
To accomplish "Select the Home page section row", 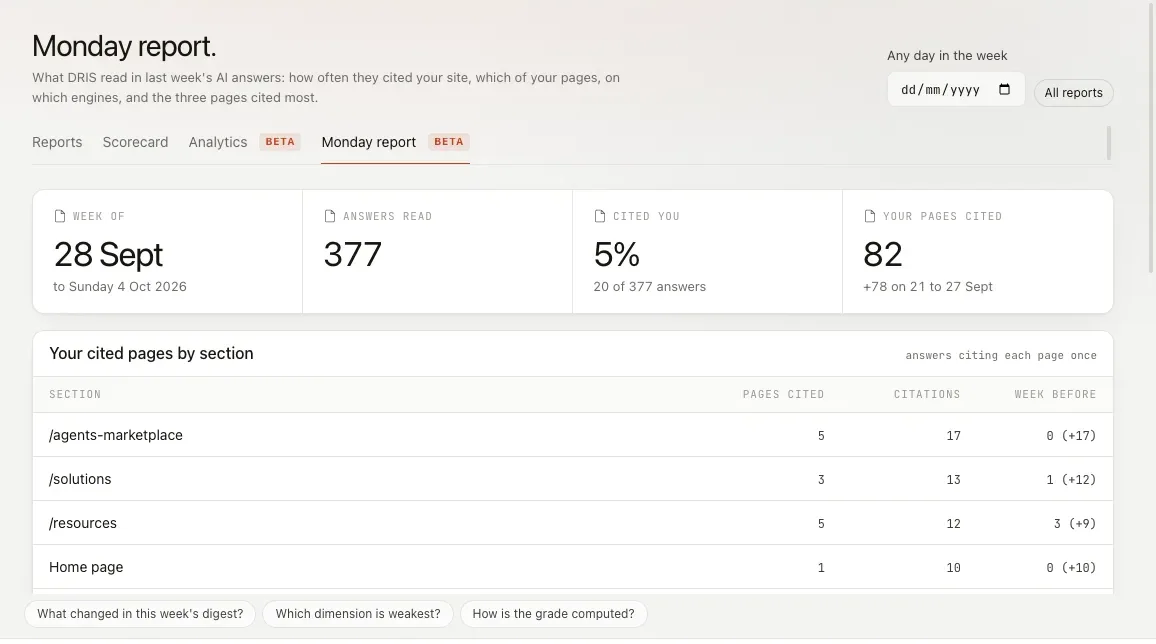I will click(x=573, y=567).
